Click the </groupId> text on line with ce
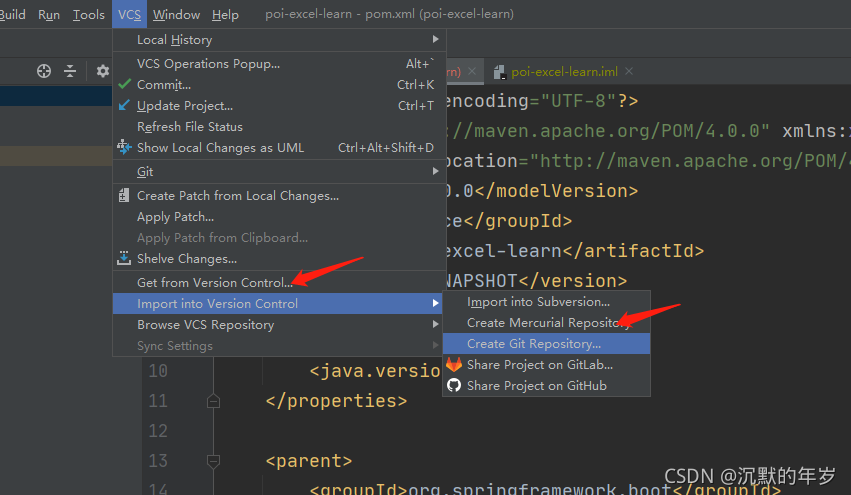This screenshot has height=495, width=851. click(x=517, y=221)
